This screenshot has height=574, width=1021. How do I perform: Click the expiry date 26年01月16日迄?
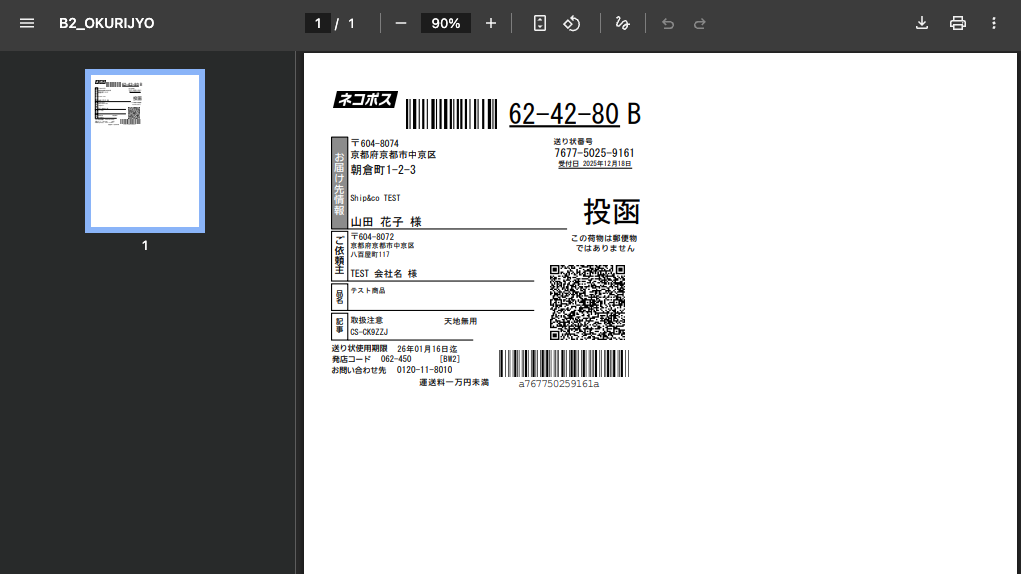click(427, 349)
